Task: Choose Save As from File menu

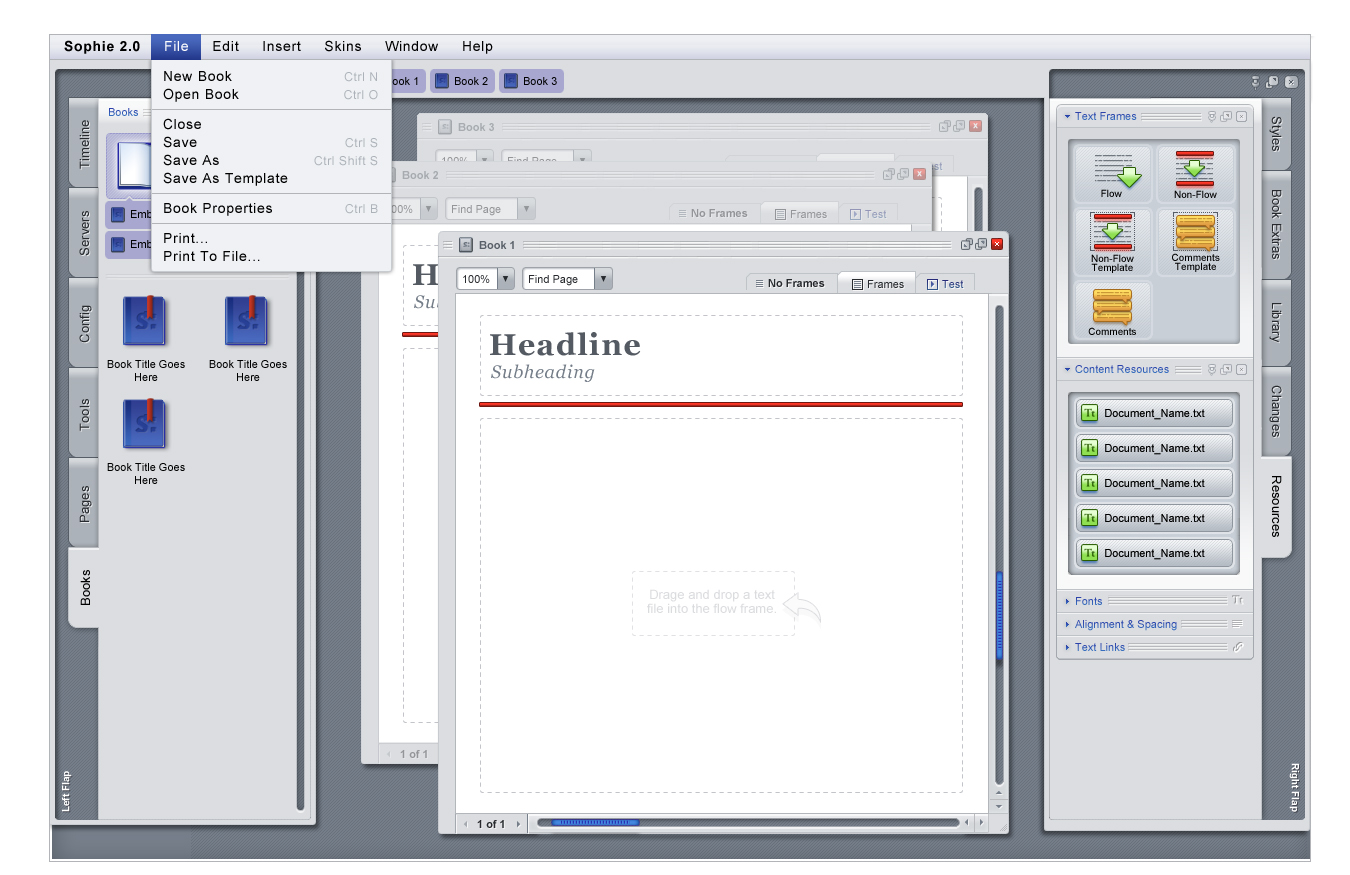Action: point(271,160)
